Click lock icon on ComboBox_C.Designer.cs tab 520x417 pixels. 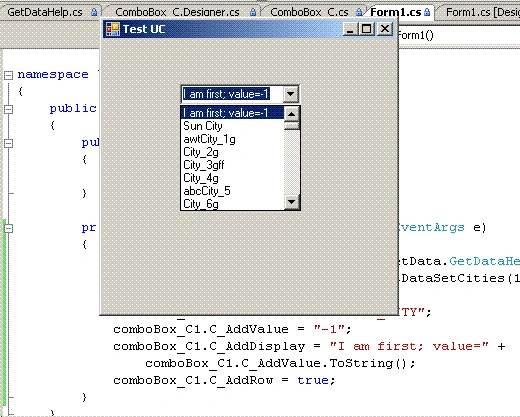click(x=253, y=13)
